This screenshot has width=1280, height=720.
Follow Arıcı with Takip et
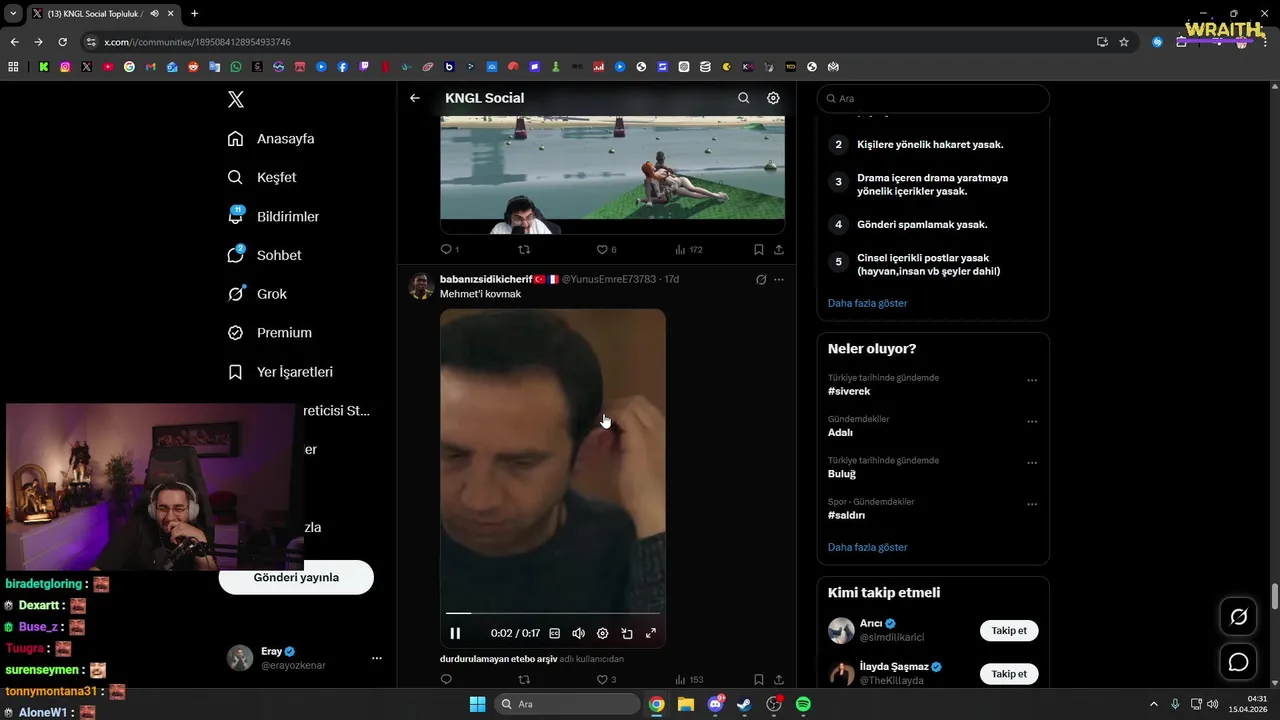(1009, 630)
